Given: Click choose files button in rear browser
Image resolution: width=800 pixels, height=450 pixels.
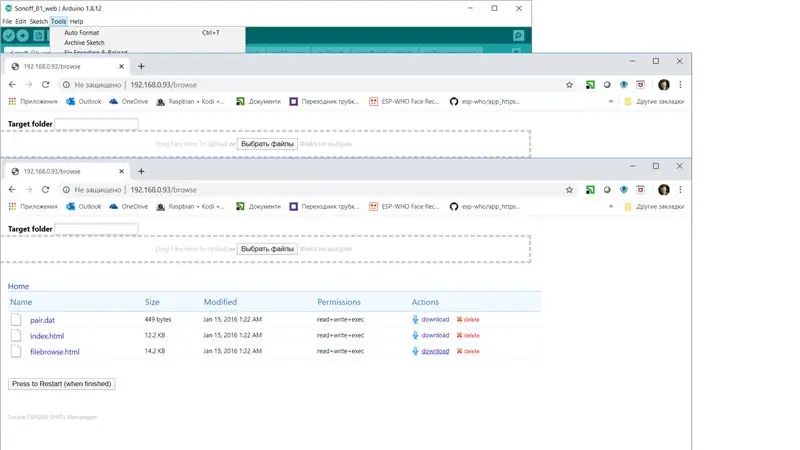Looking at the screenshot, I should [x=267, y=144].
